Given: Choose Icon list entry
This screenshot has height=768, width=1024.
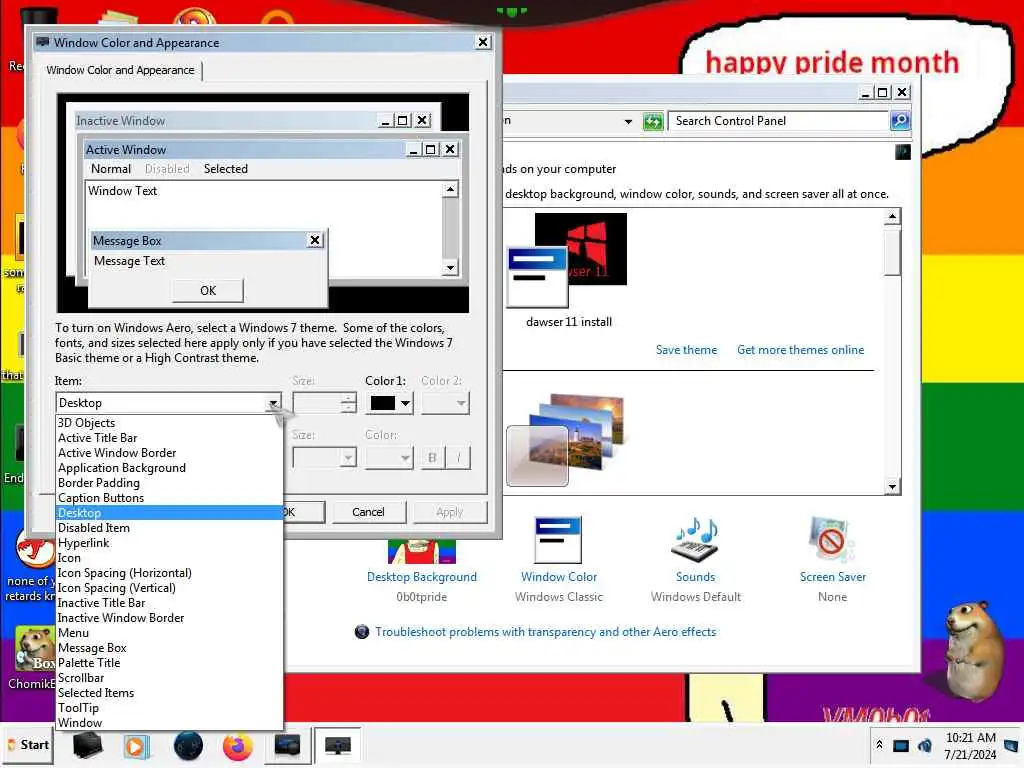Looking at the screenshot, I should point(169,558).
